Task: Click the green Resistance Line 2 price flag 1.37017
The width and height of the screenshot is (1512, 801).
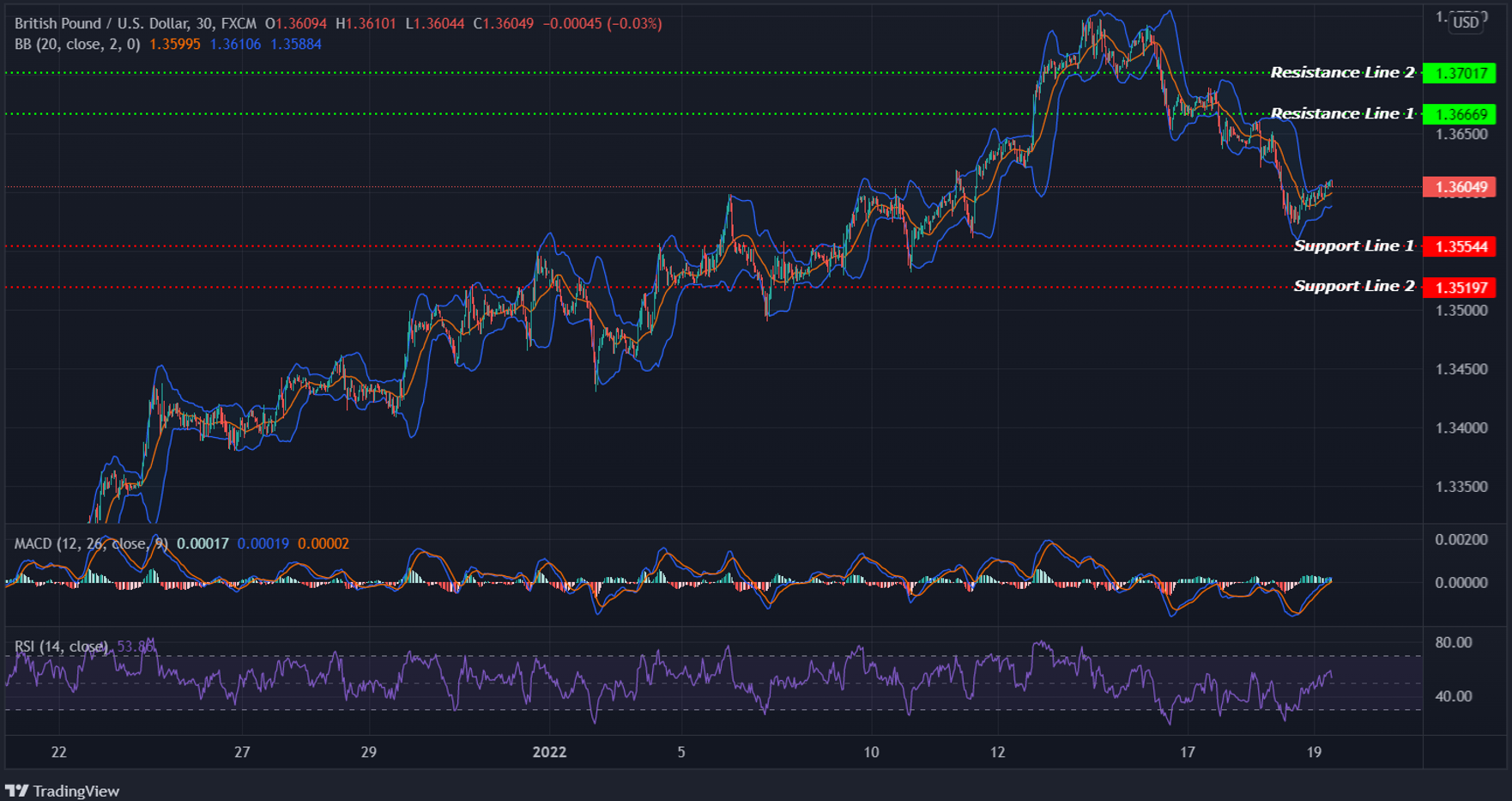Action: tap(1461, 74)
